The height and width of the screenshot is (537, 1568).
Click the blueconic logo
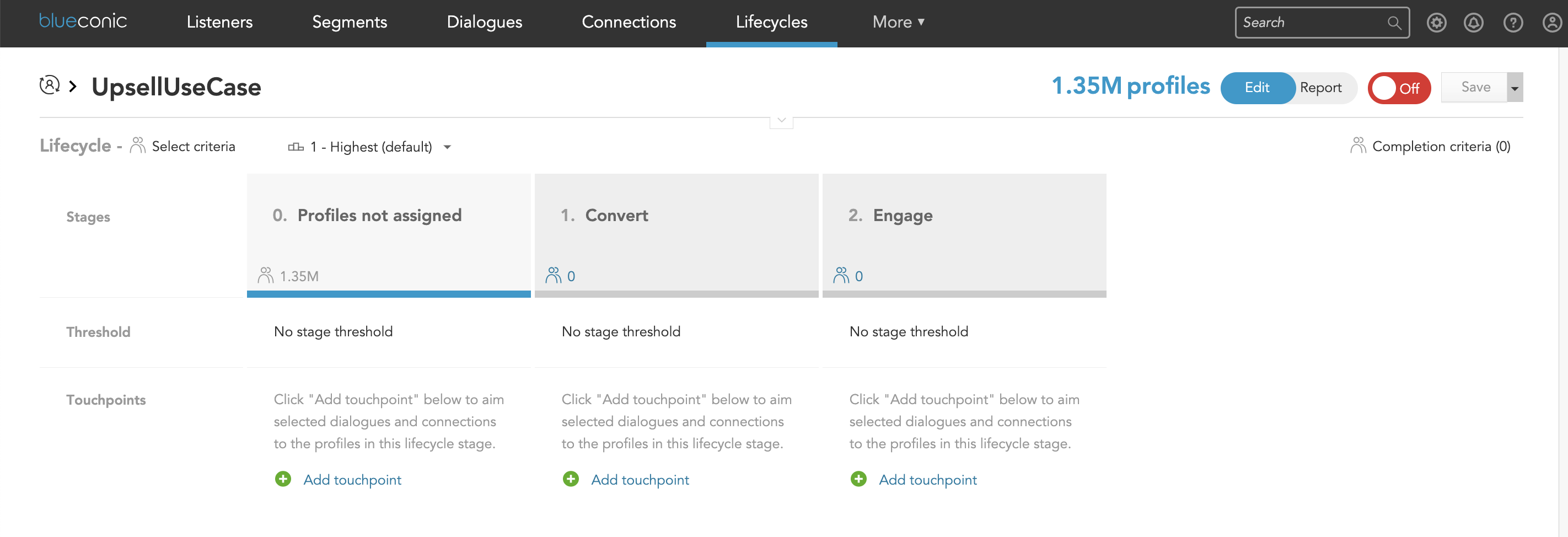click(x=83, y=21)
